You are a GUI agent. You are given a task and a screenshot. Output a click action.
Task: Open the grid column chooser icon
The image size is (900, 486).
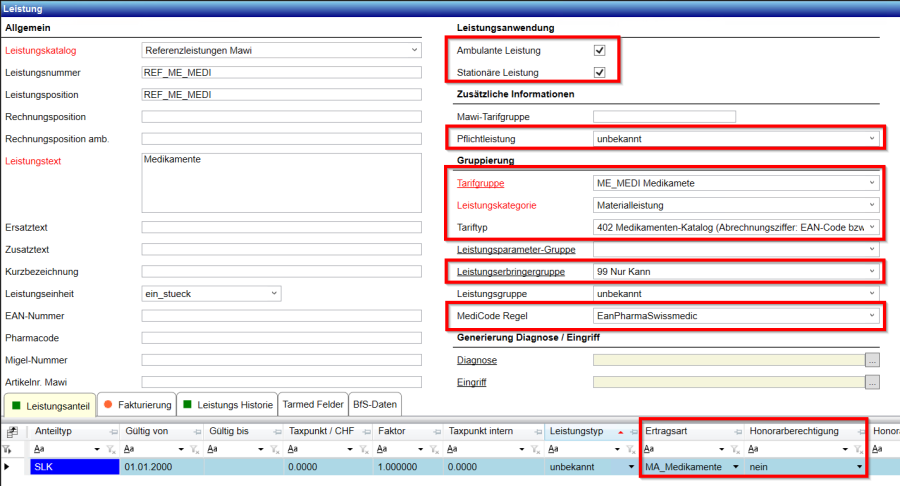click(x=11, y=431)
